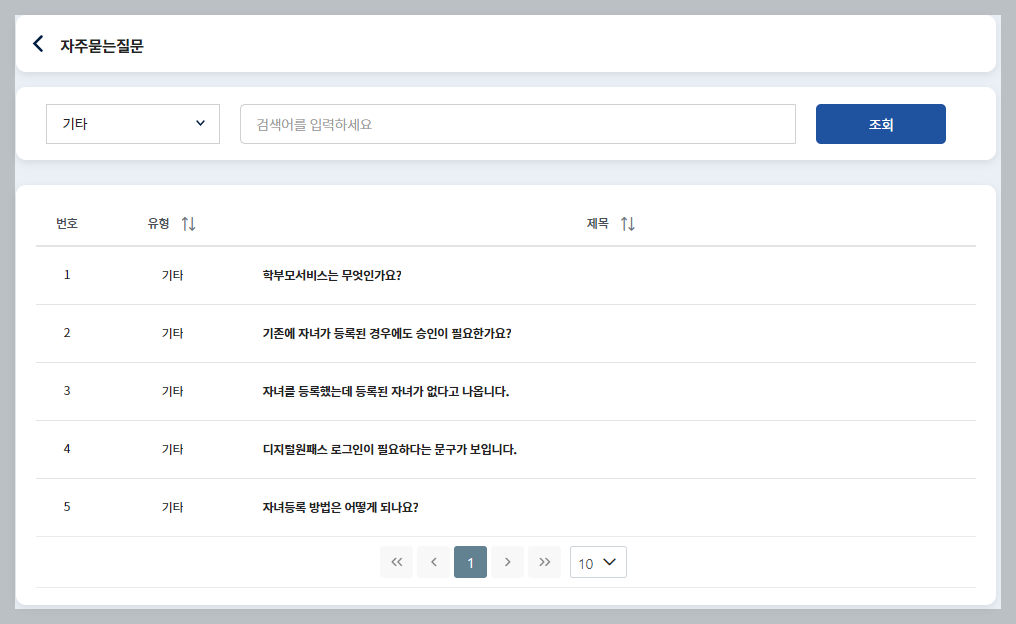Go to next page with the right chevron
Screen dimensions: 1016x624
click(x=507, y=562)
